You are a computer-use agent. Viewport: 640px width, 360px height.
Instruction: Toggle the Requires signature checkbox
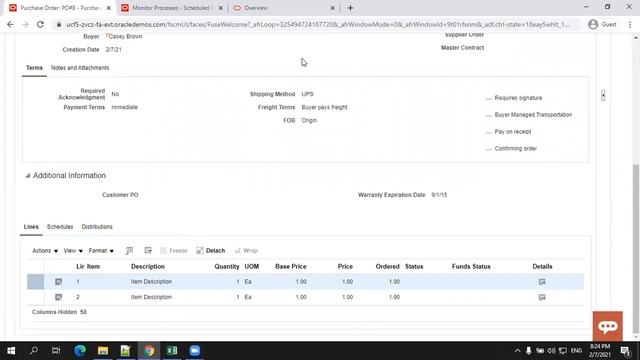[489, 98]
